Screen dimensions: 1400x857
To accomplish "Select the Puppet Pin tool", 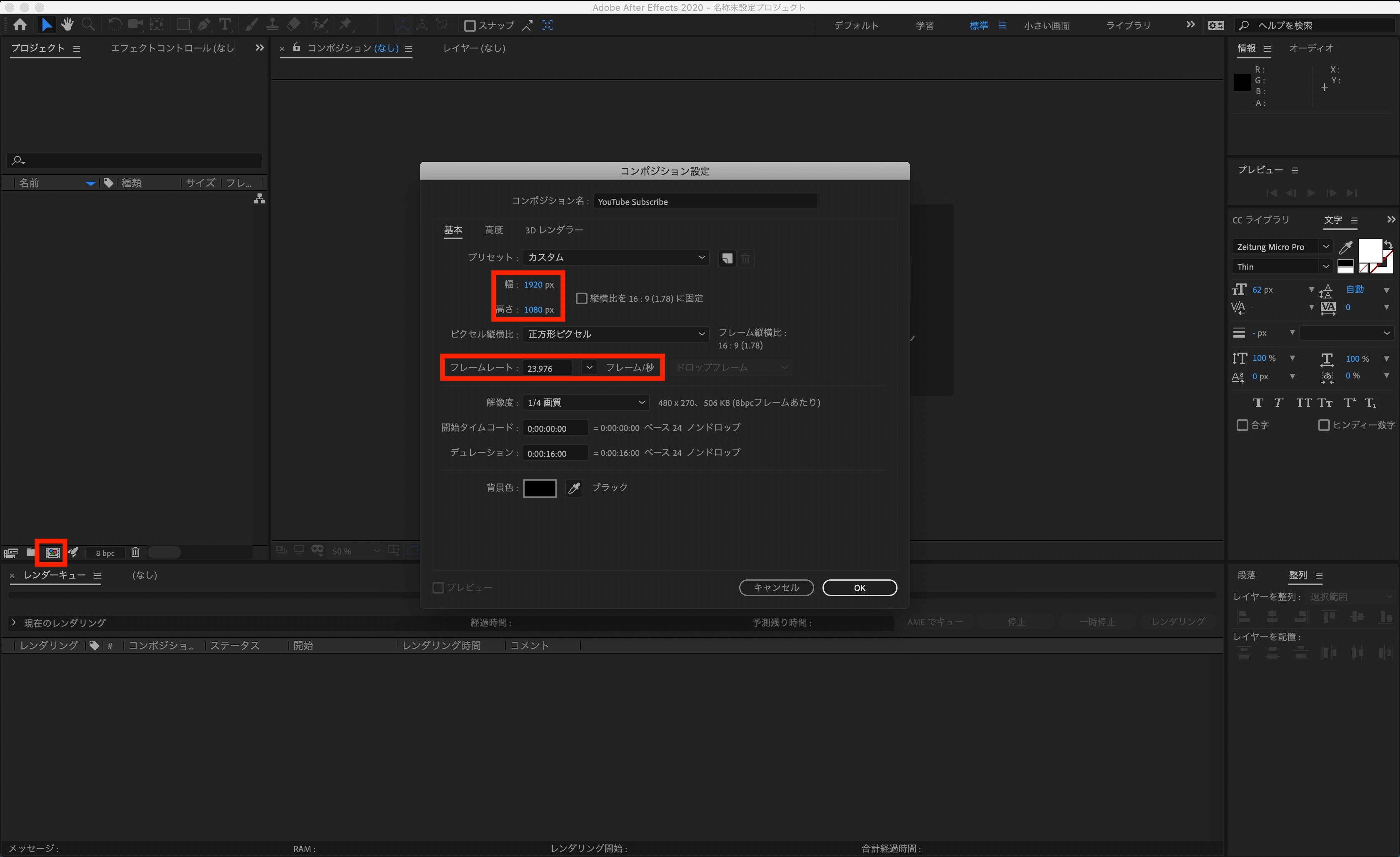I will [x=345, y=25].
